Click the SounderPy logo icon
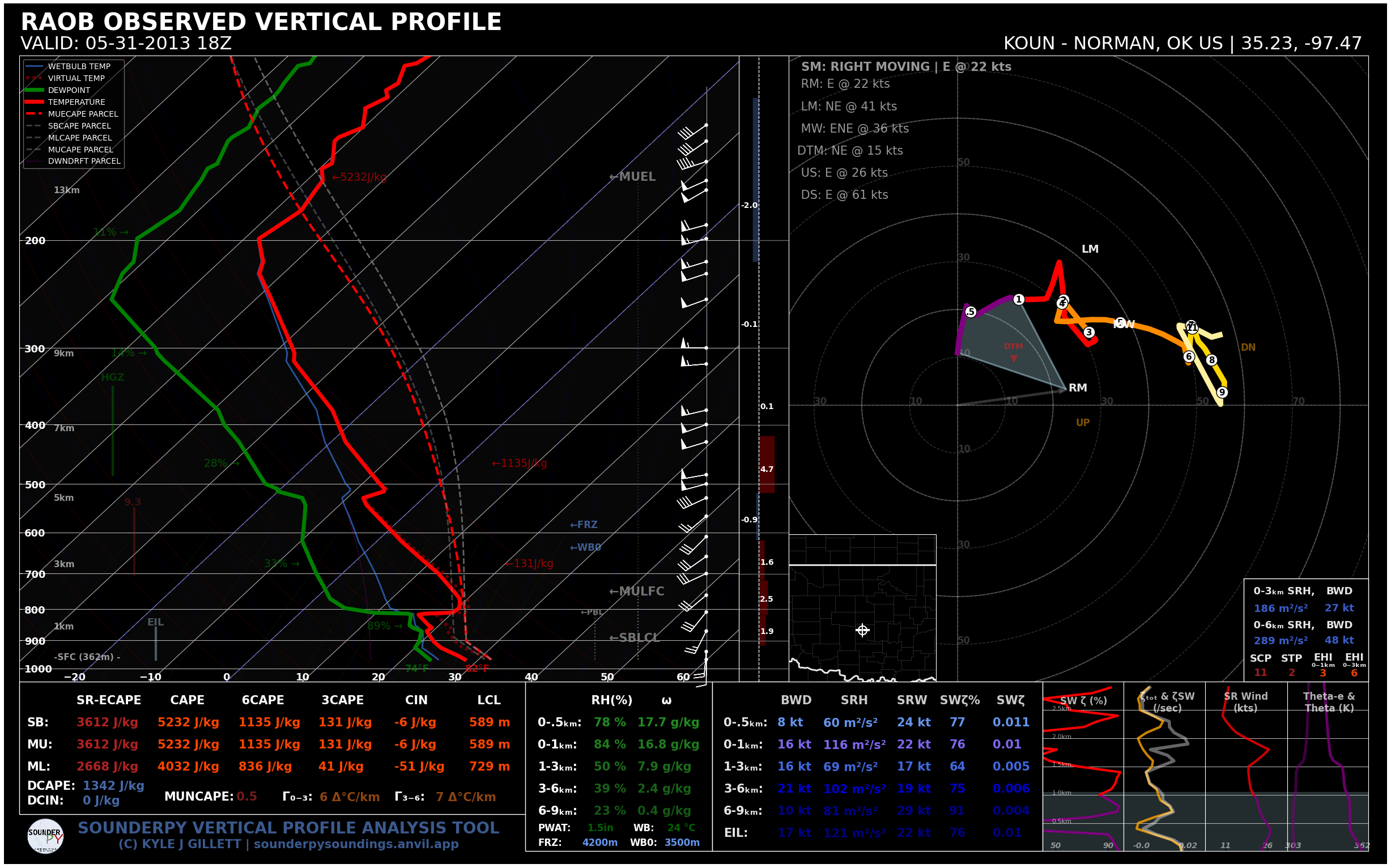The width and height of the screenshot is (1391, 868). point(45,836)
